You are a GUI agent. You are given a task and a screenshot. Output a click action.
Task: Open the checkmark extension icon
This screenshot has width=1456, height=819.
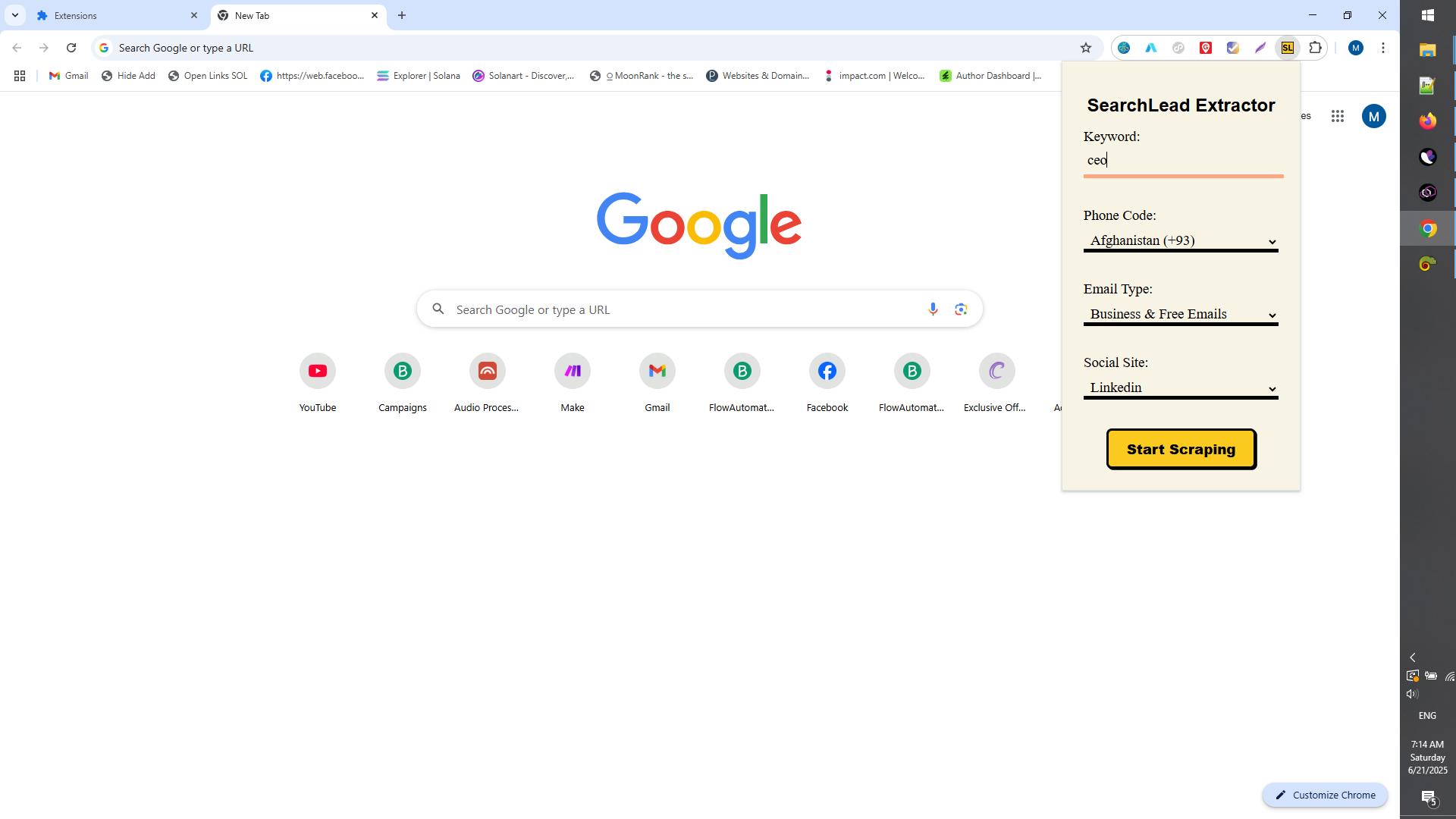tap(1233, 47)
